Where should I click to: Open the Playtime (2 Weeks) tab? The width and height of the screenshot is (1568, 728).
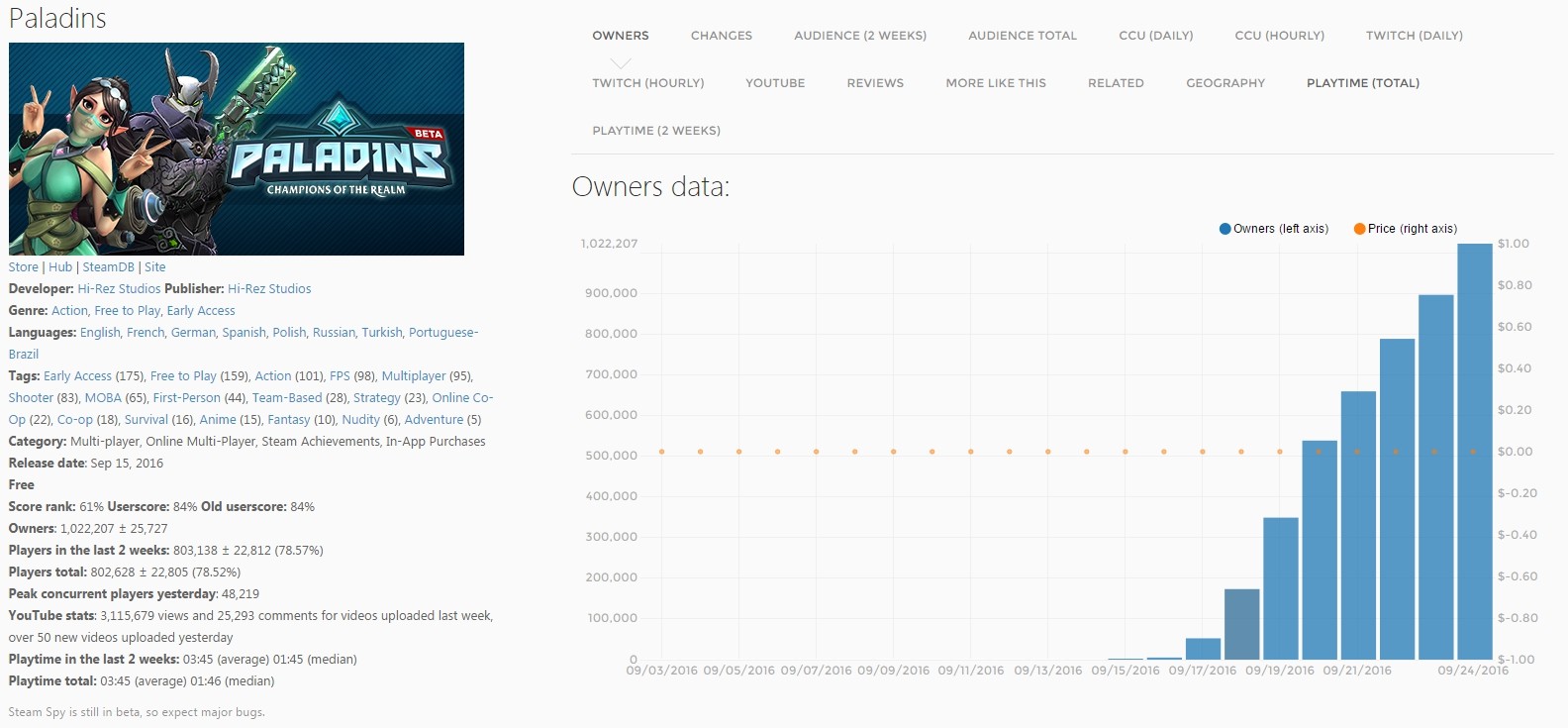(x=656, y=131)
